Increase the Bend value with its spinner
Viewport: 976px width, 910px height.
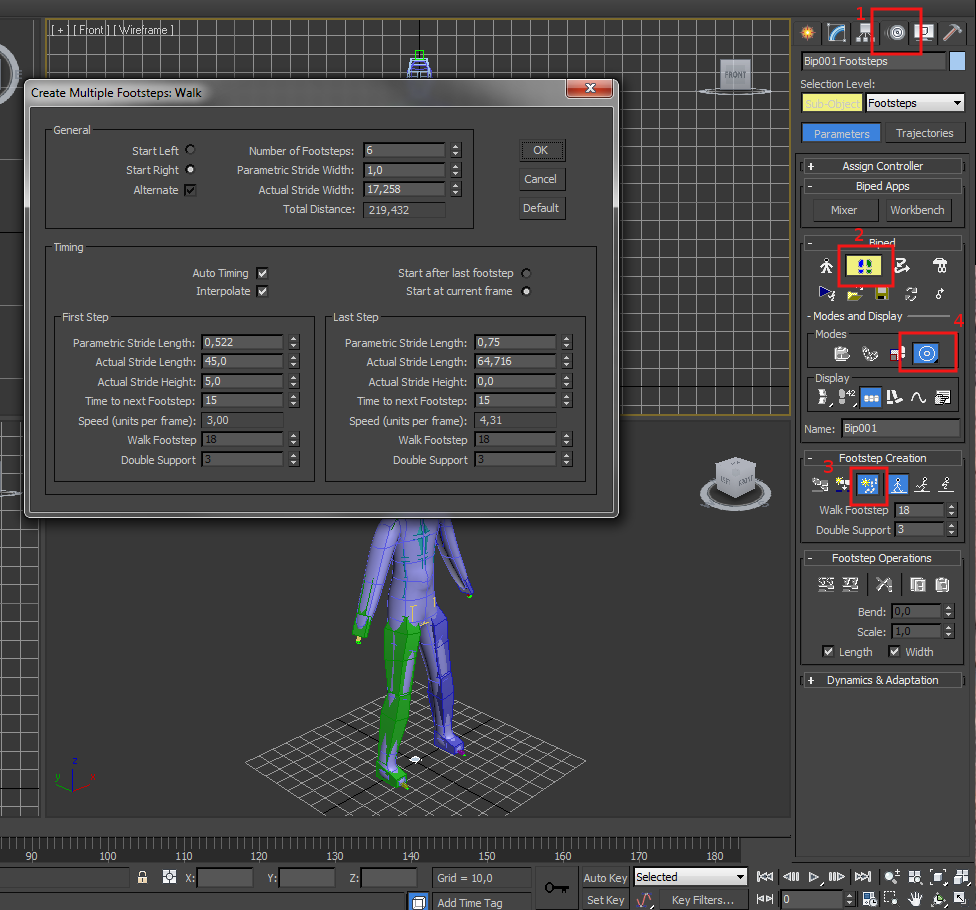(x=949, y=606)
